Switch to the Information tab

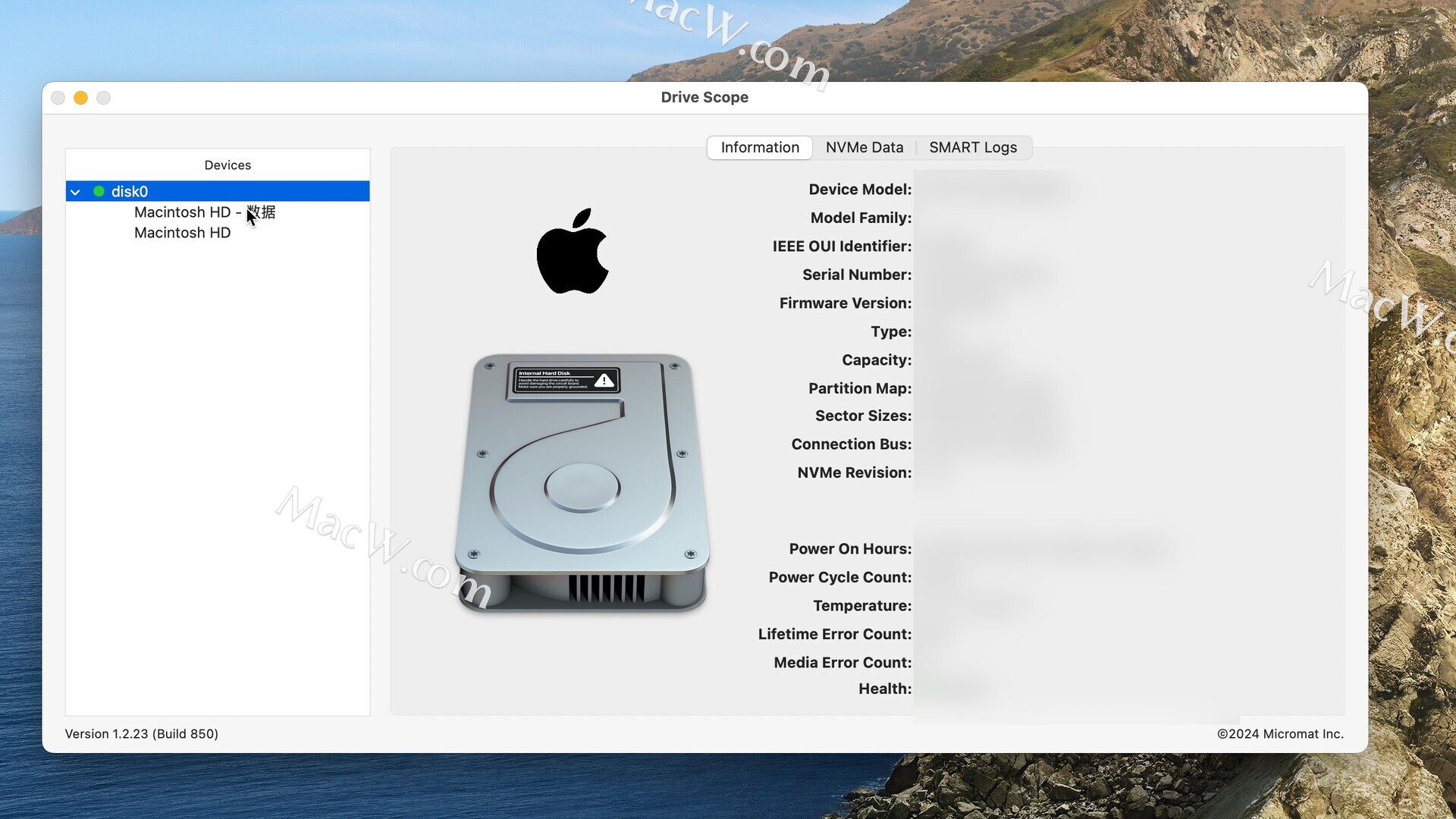(x=759, y=147)
